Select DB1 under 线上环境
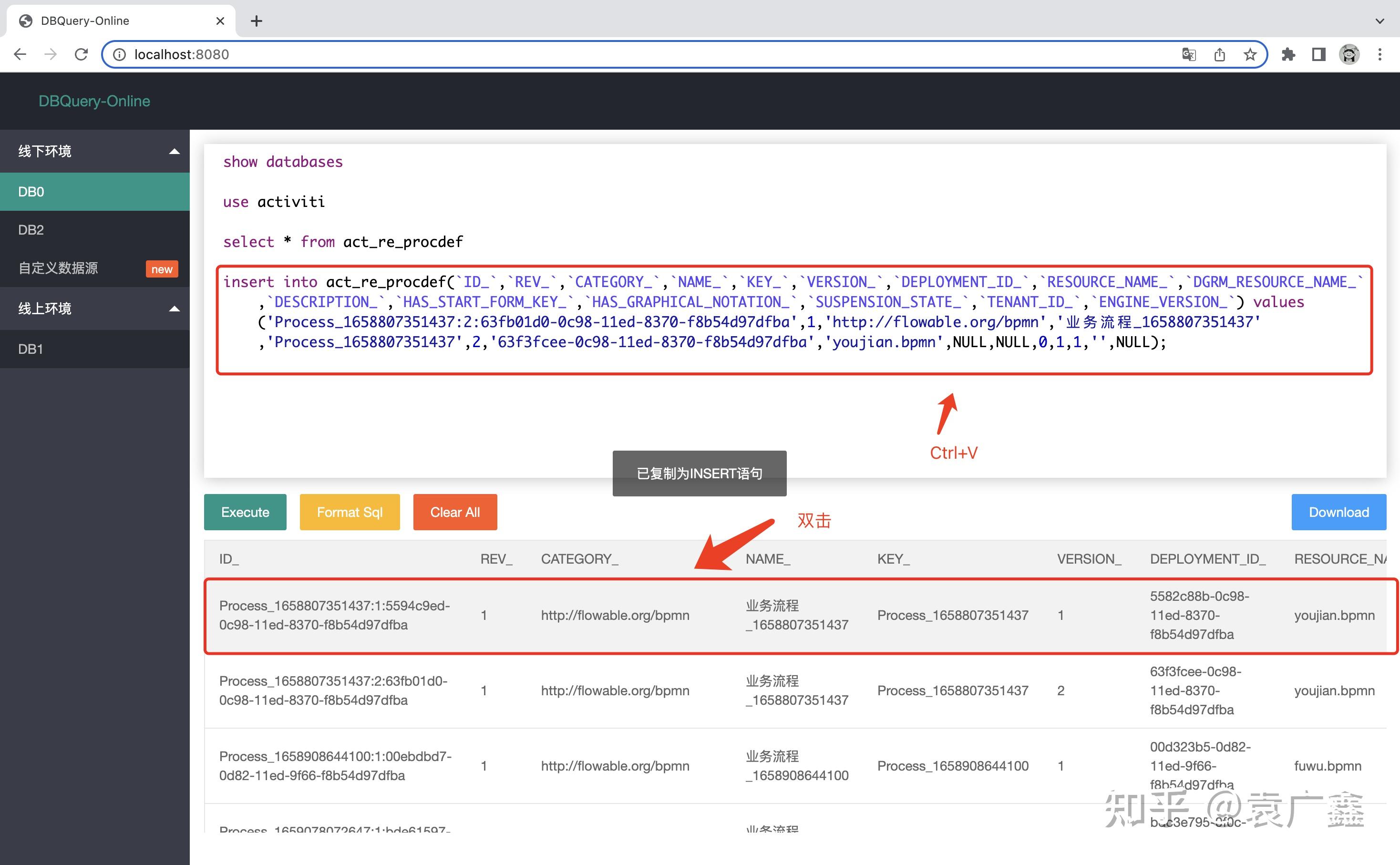 31,349
